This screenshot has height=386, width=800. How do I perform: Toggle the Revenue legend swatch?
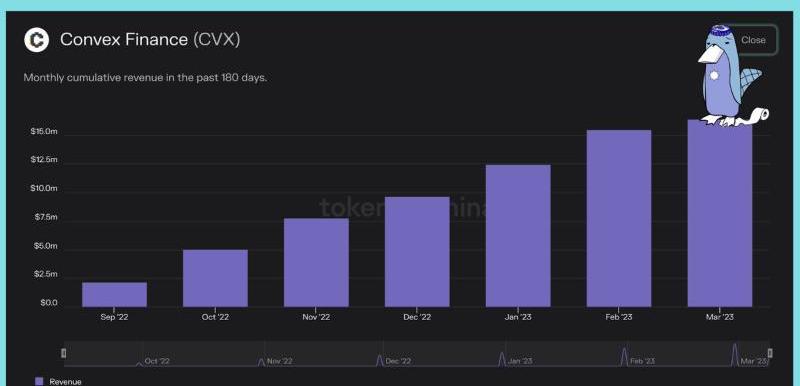point(39,381)
